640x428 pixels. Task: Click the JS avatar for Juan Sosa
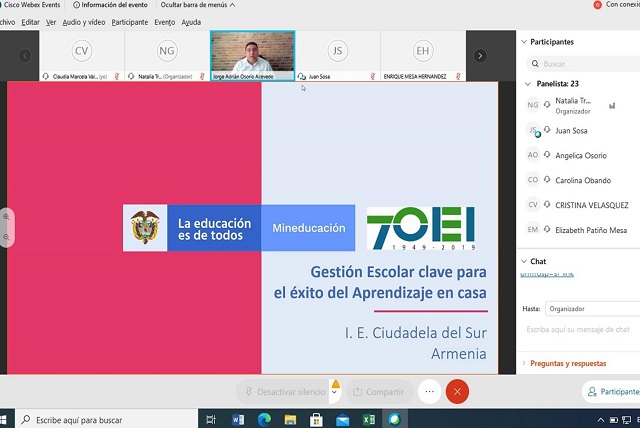[533, 130]
